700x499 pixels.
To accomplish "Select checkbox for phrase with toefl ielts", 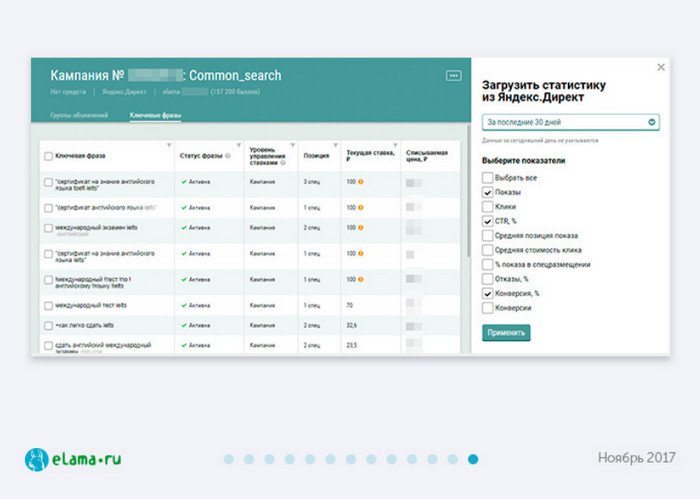I will click(48, 182).
